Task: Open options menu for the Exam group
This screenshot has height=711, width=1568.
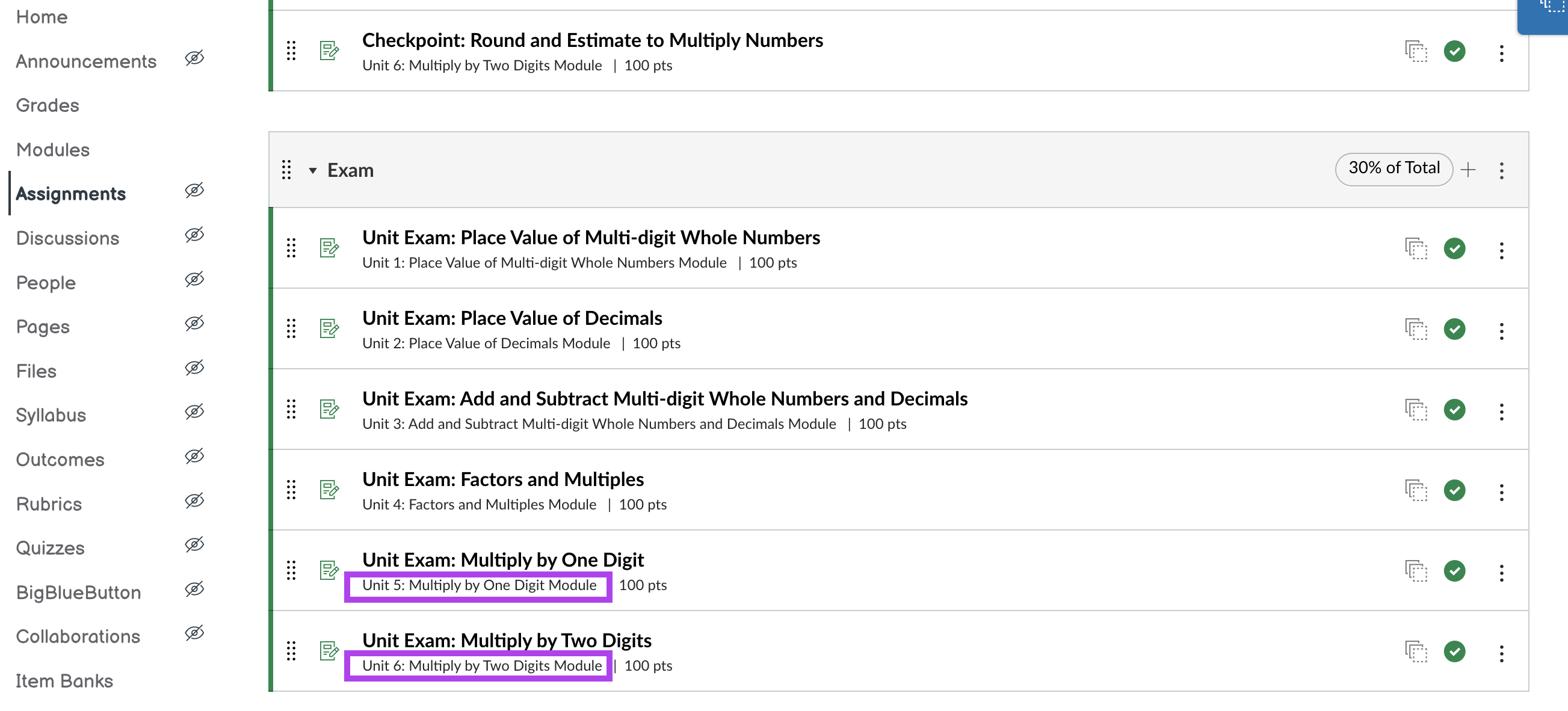Action: click(x=1501, y=170)
